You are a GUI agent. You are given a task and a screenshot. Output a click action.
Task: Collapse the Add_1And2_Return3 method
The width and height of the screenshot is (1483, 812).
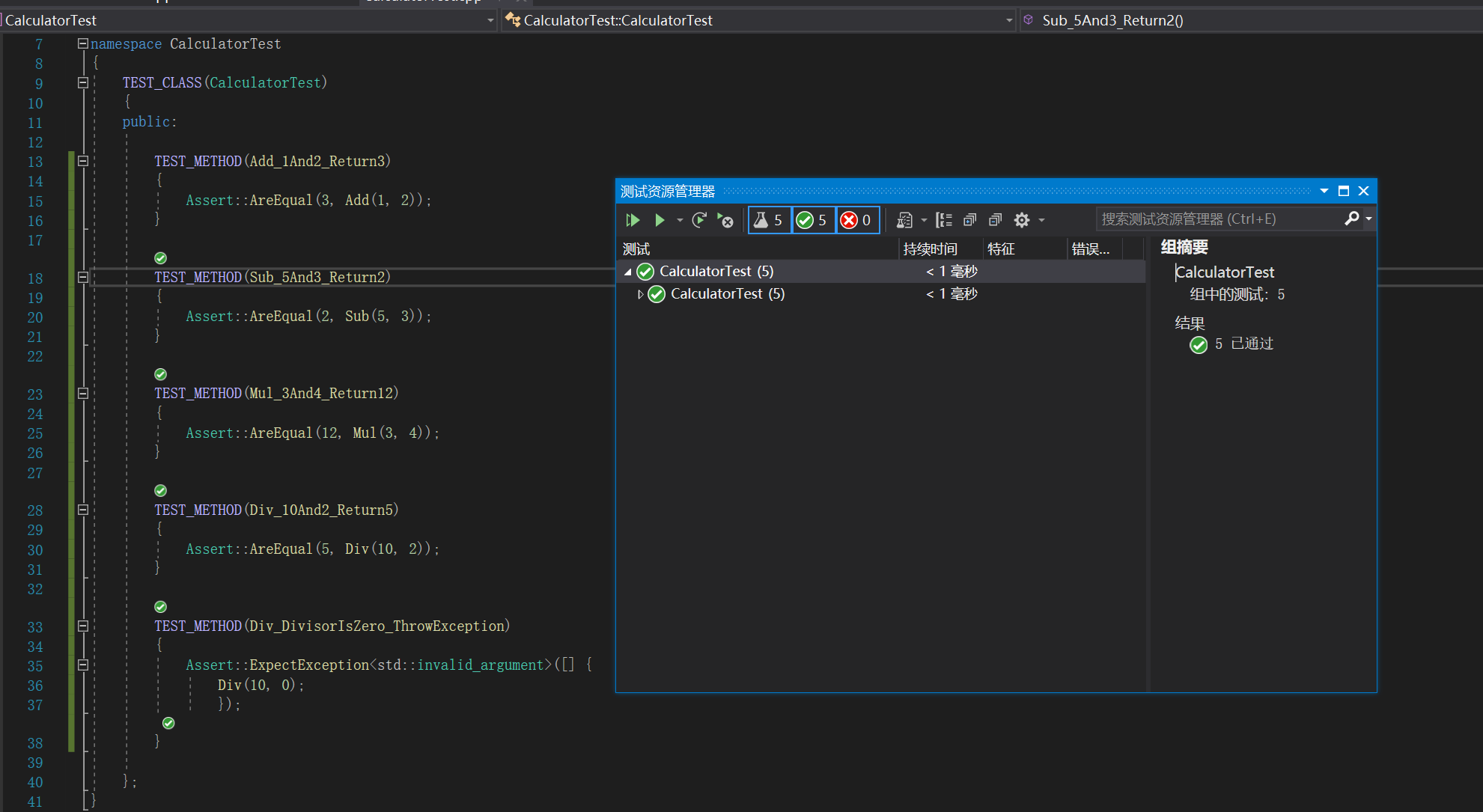(83, 161)
